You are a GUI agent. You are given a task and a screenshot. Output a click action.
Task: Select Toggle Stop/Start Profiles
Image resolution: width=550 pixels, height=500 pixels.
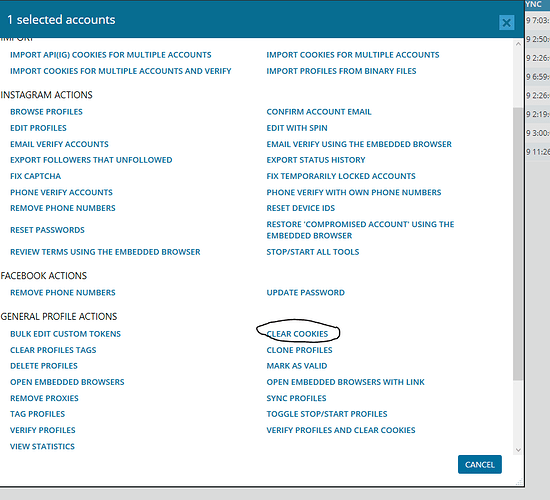[x=327, y=414]
